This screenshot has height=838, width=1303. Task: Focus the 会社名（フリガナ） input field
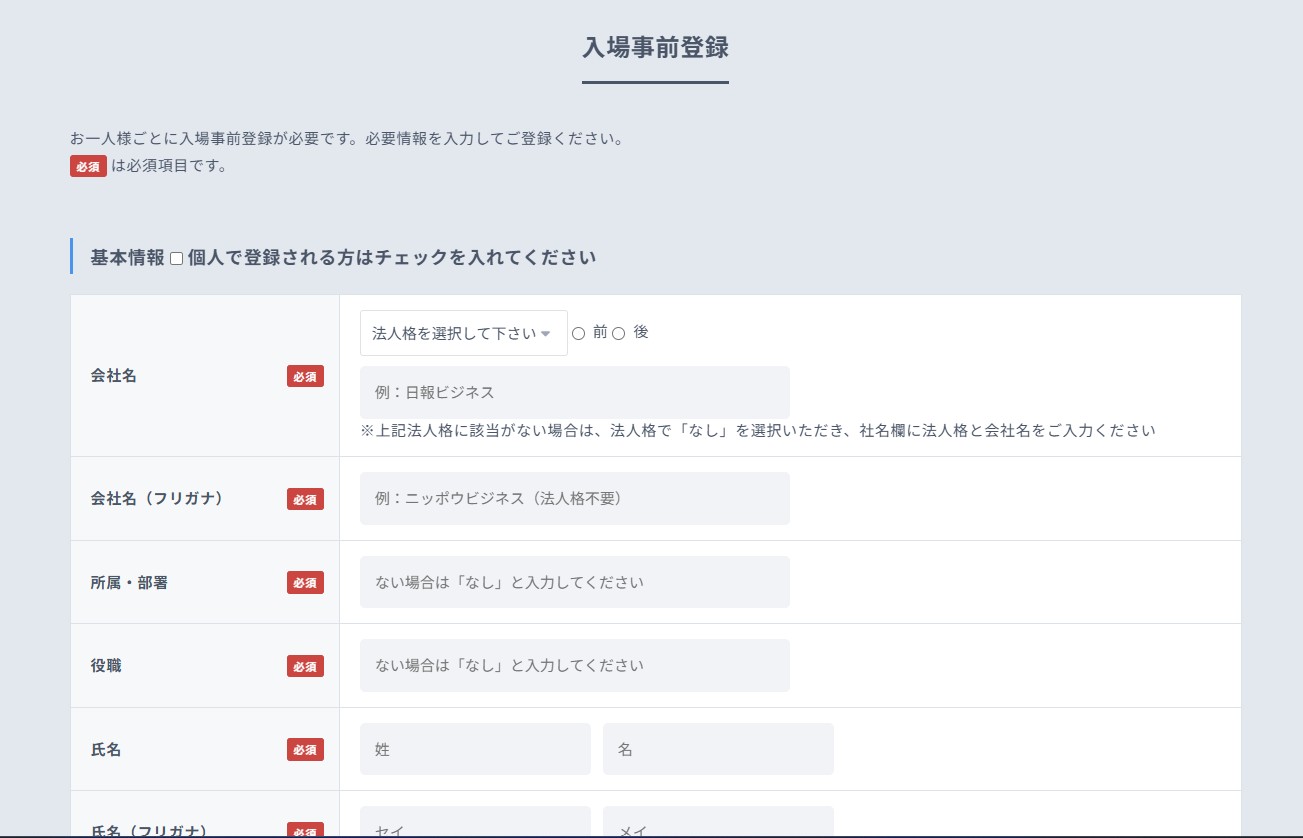point(574,498)
